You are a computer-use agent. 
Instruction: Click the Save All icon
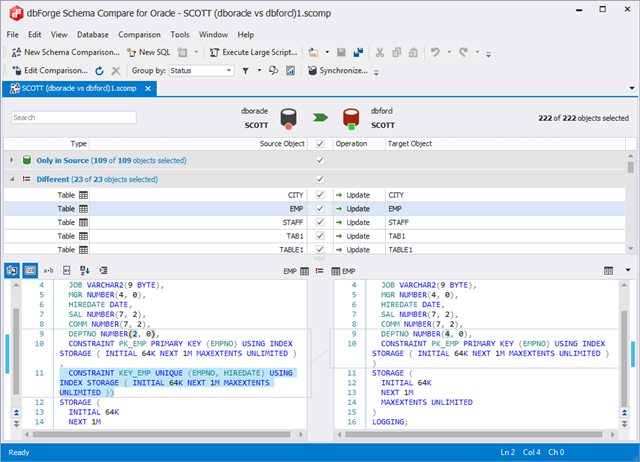click(356, 52)
